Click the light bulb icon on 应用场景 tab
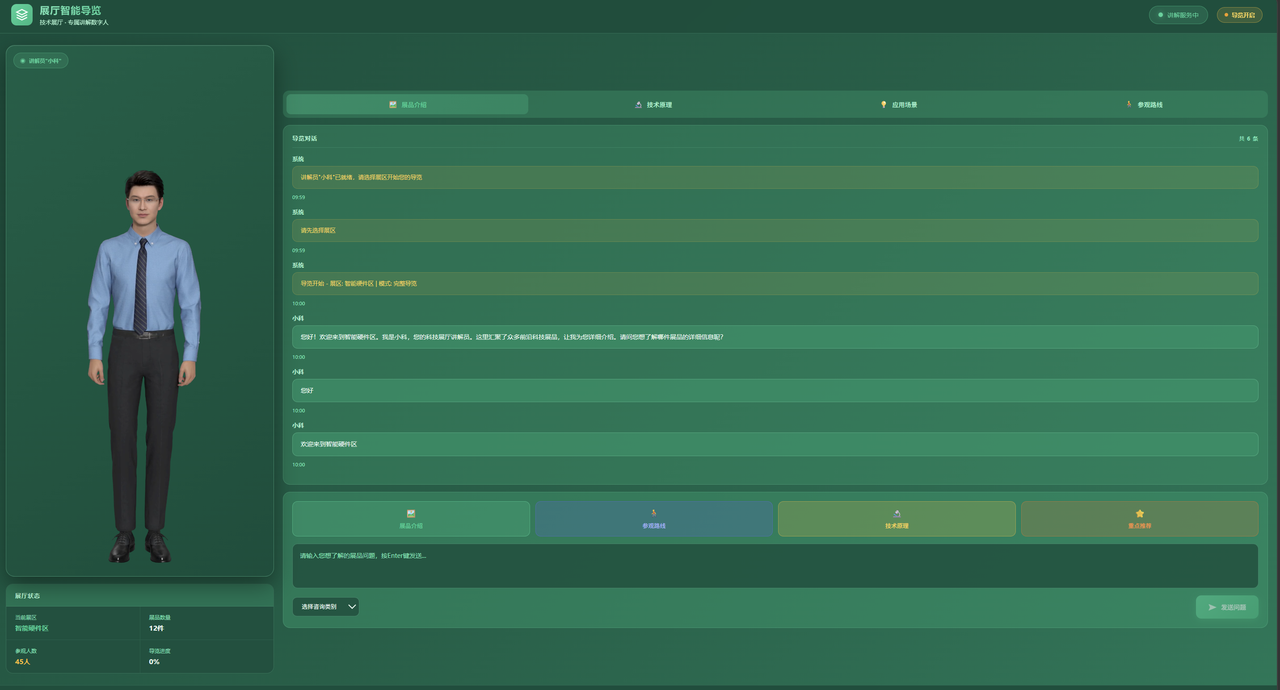 (884, 104)
